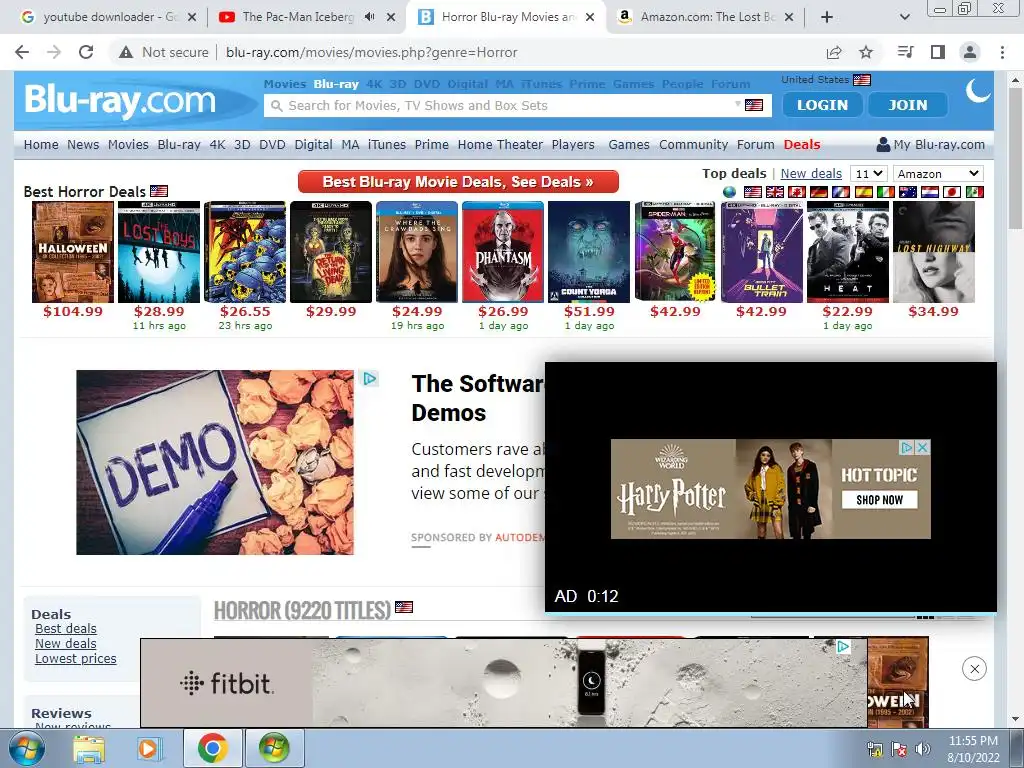Viewport: 1024px width, 768px height.
Task: Reload the page with refresh icon
Action: coord(86,52)
